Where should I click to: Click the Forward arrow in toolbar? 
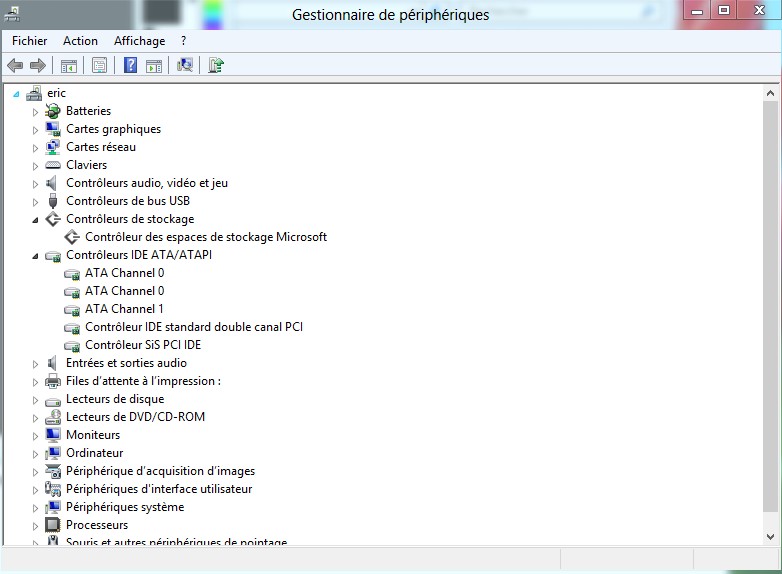[38, 66]
